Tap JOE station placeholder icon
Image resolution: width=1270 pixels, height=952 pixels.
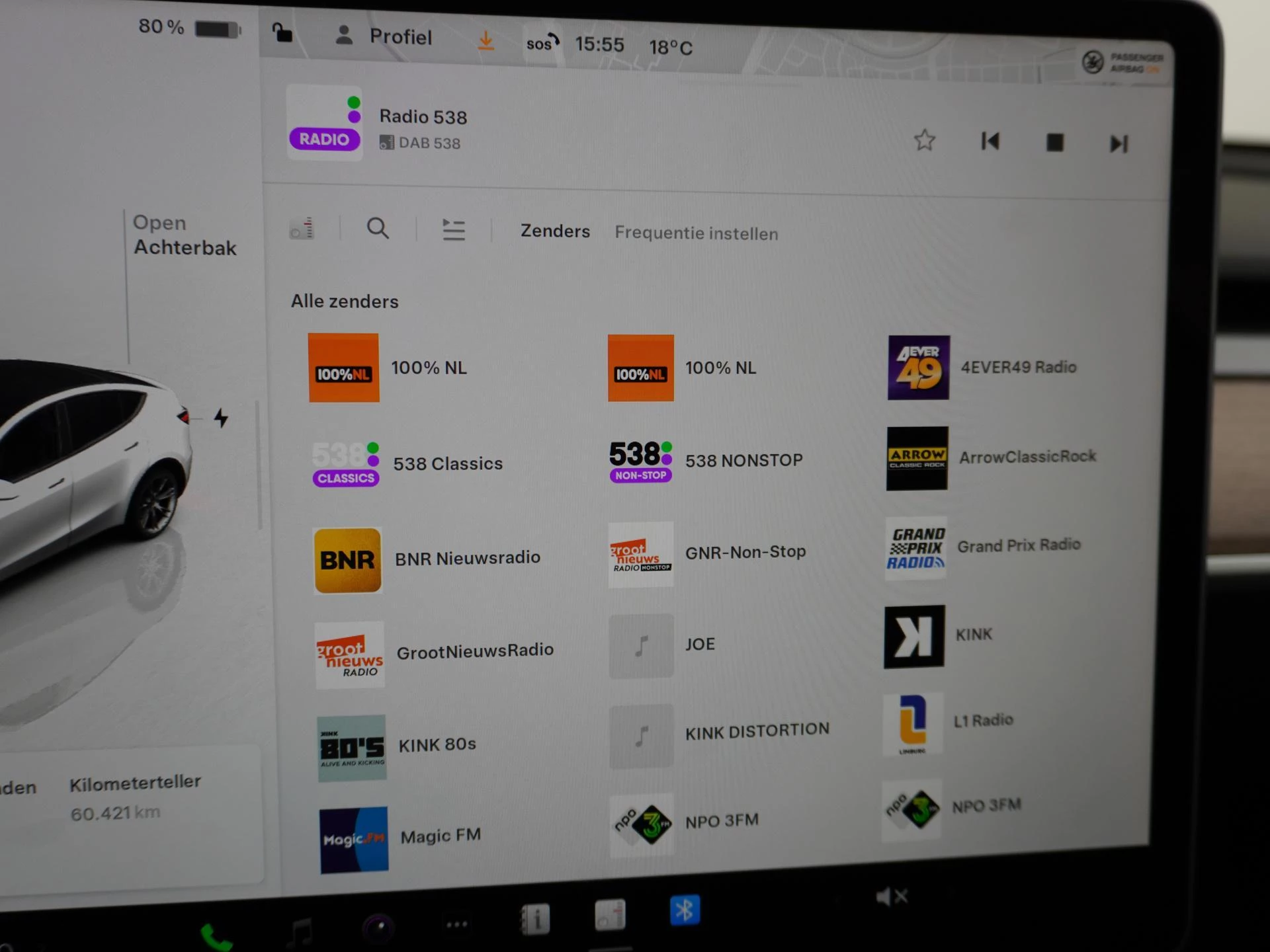tap(641, 646)
